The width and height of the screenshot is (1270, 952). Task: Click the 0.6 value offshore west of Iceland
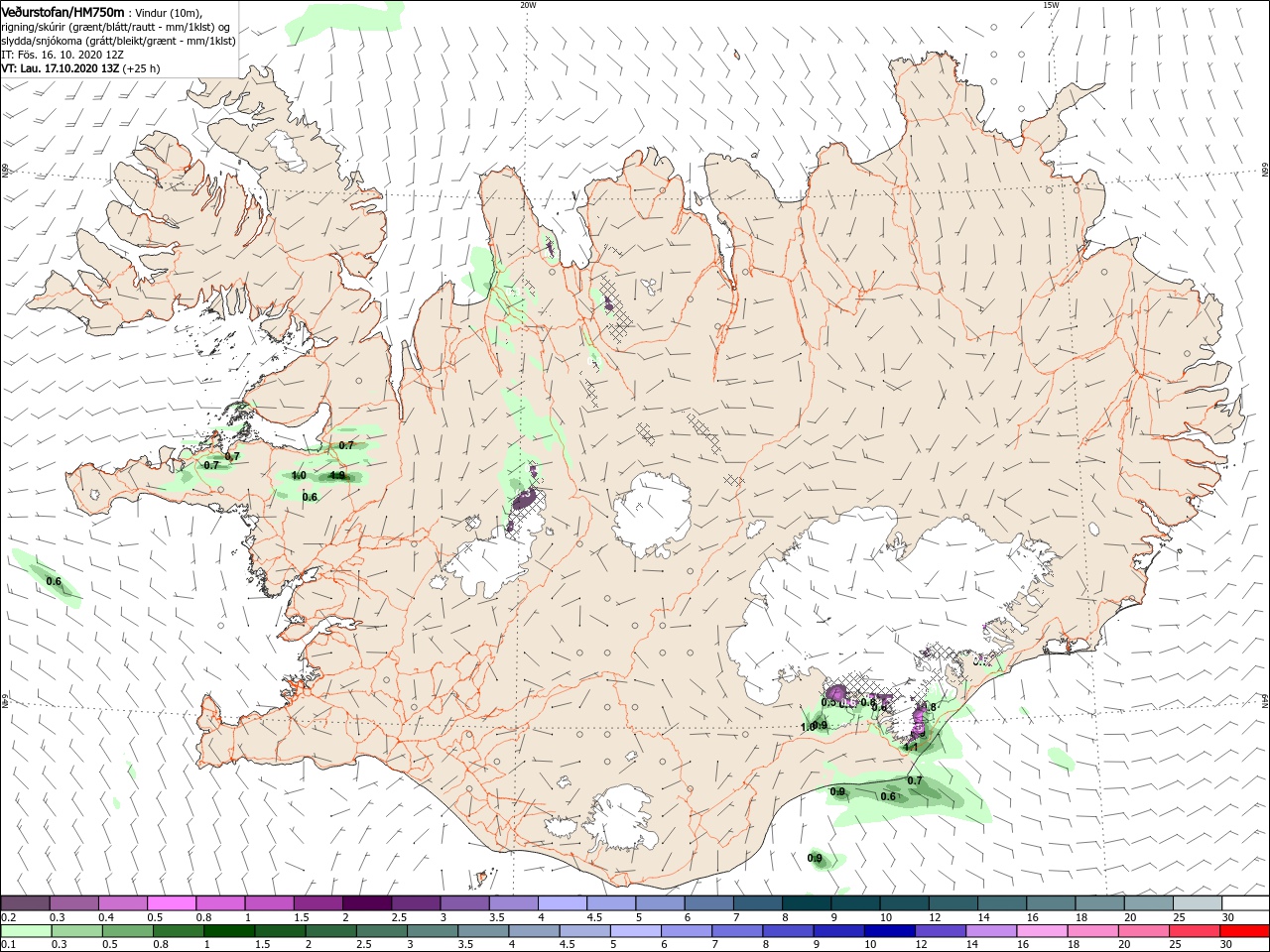tap(54, 581)
